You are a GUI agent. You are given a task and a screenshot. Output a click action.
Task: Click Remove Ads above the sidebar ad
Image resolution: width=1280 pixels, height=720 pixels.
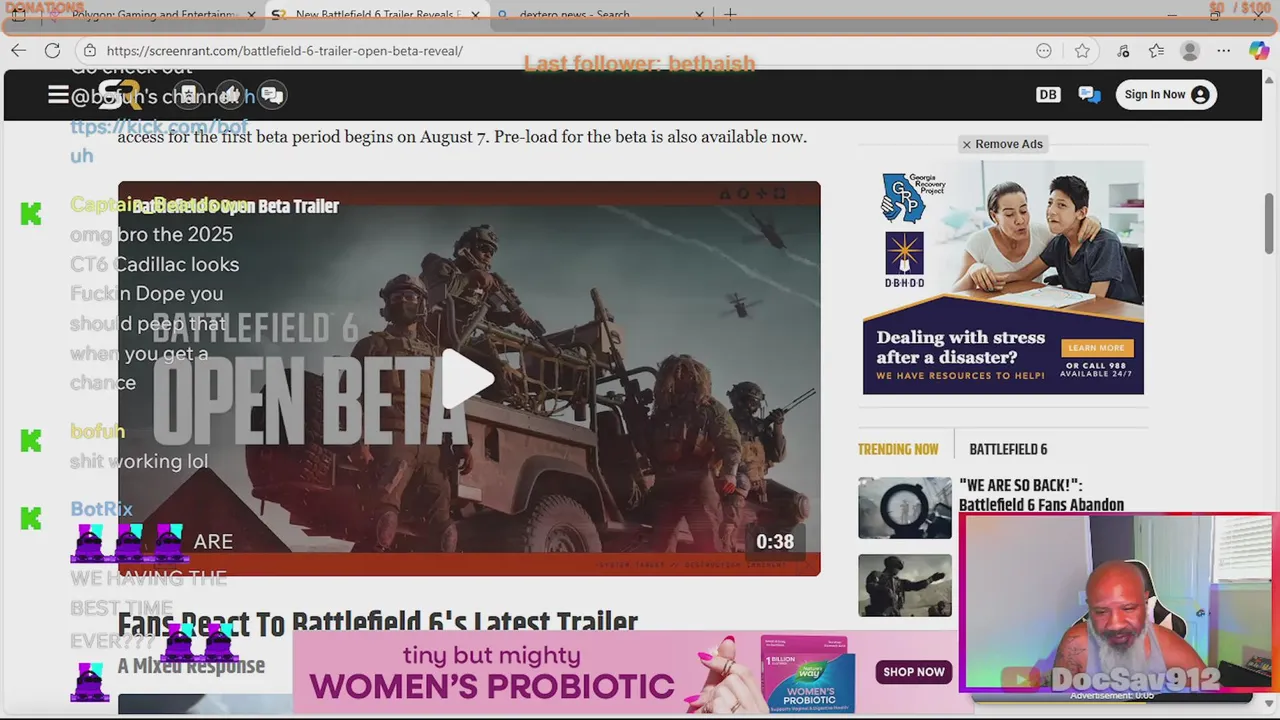tap(1002, 144)
